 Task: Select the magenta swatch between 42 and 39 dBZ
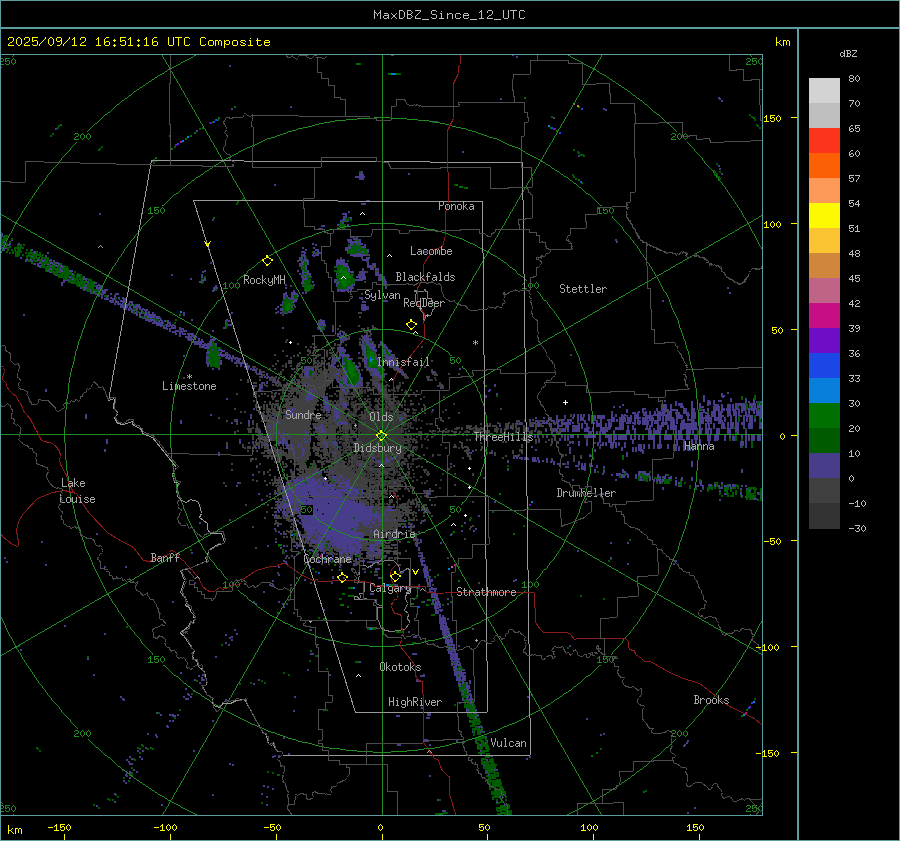pyautogui.click(x=824, y=315)
